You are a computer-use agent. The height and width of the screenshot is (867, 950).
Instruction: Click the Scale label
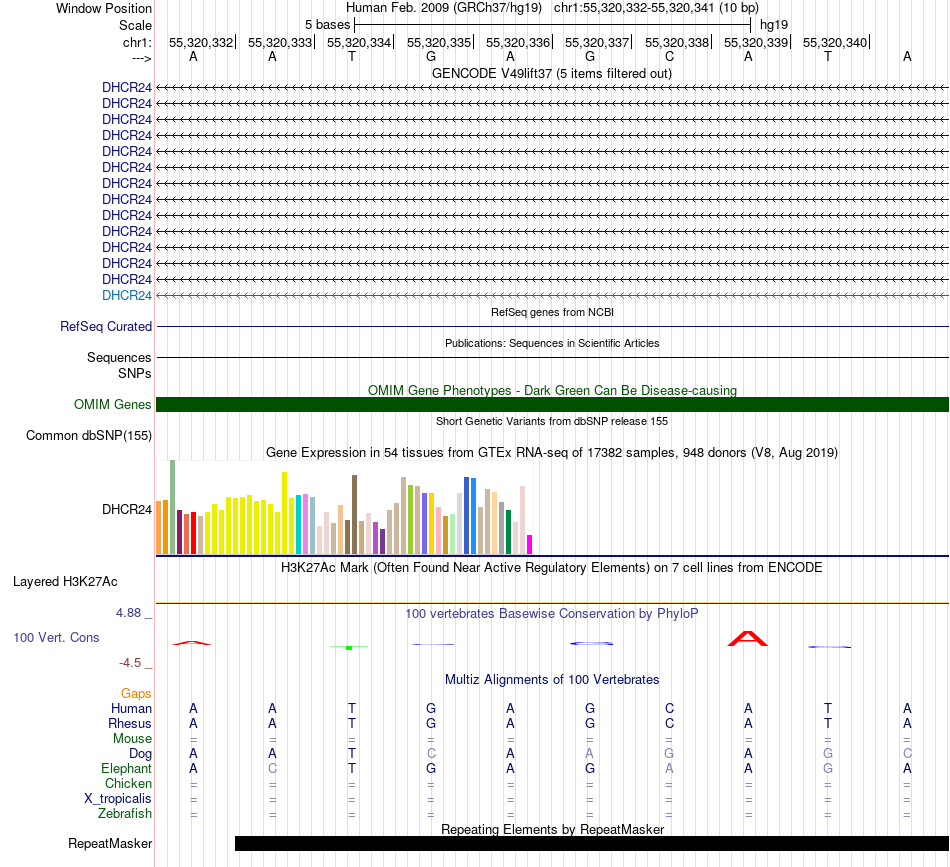point(135,25)
